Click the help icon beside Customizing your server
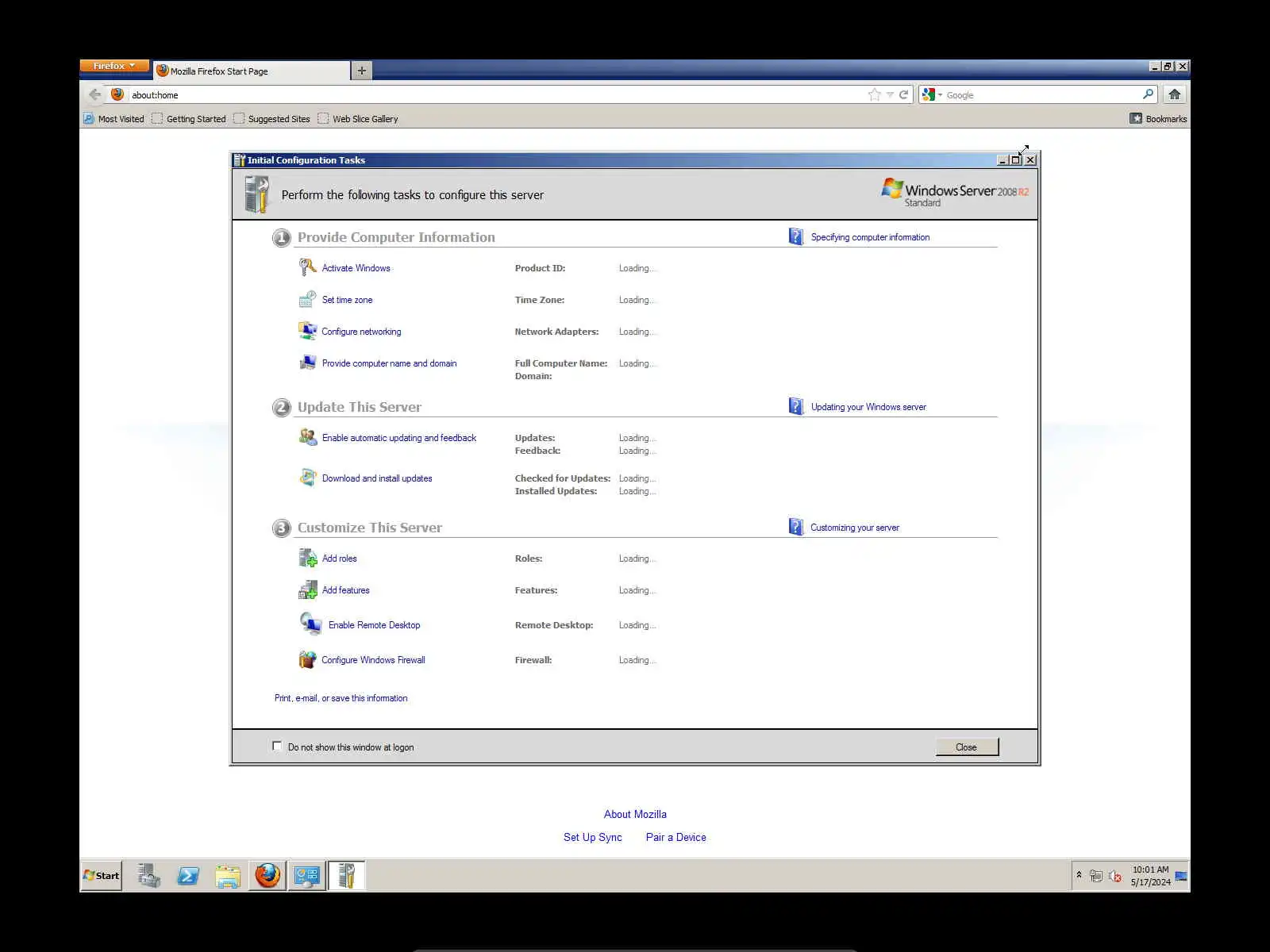 (x=796, y=527)
